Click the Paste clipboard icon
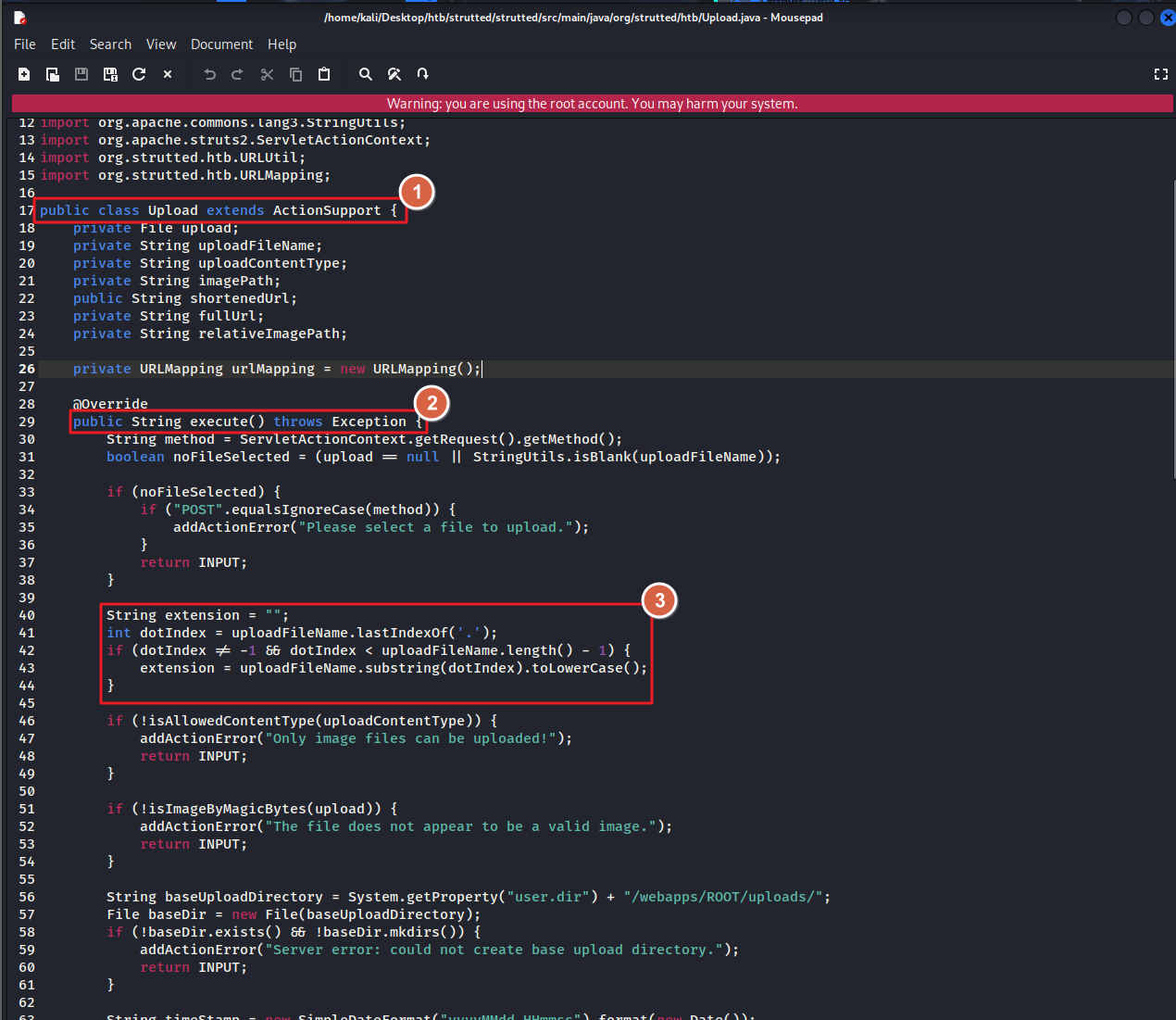 coord(324,74)
